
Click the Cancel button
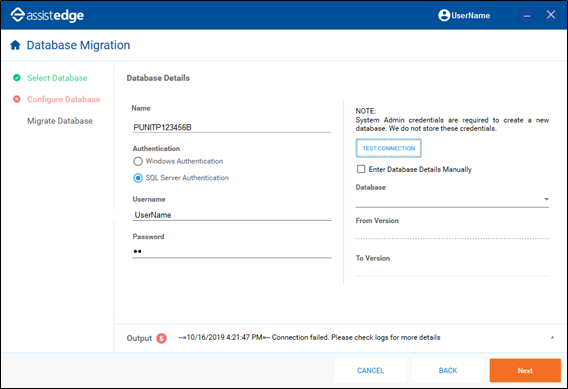click(x=370, y=371)
